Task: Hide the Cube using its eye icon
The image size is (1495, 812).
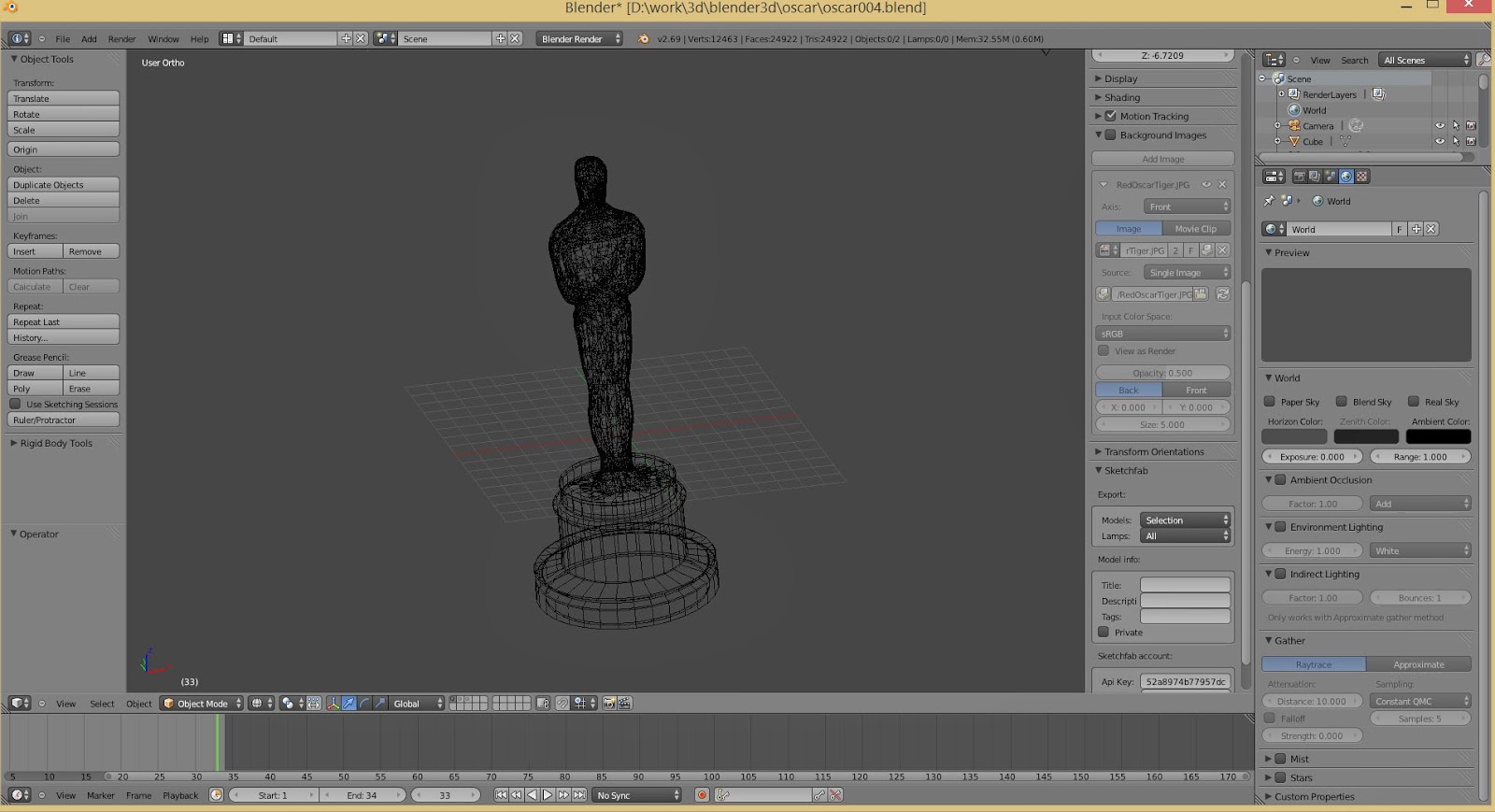Action: click(x=1440, y=142)
